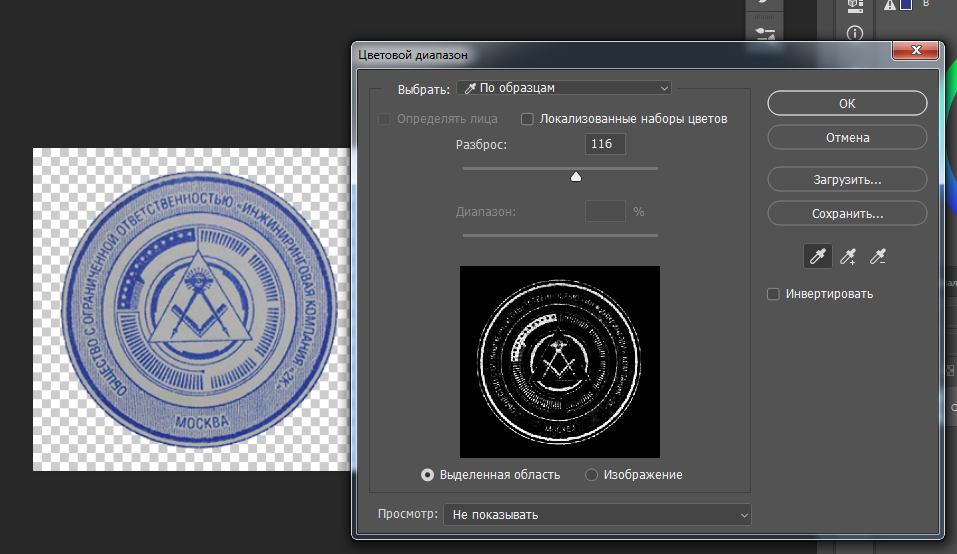Toggle the Инвертировать checkbox

point(773,294)
